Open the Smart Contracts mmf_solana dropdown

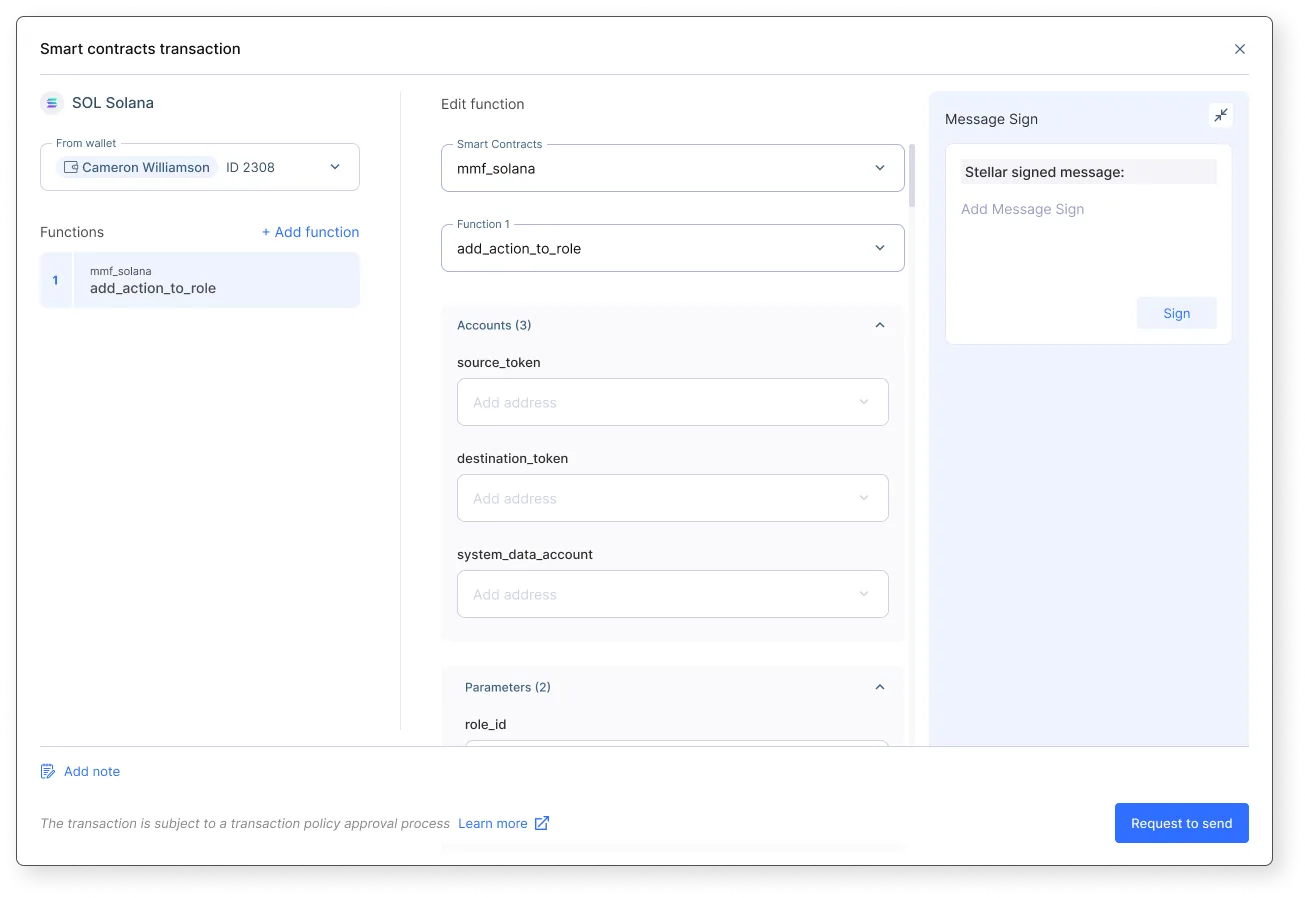(673, 168)
